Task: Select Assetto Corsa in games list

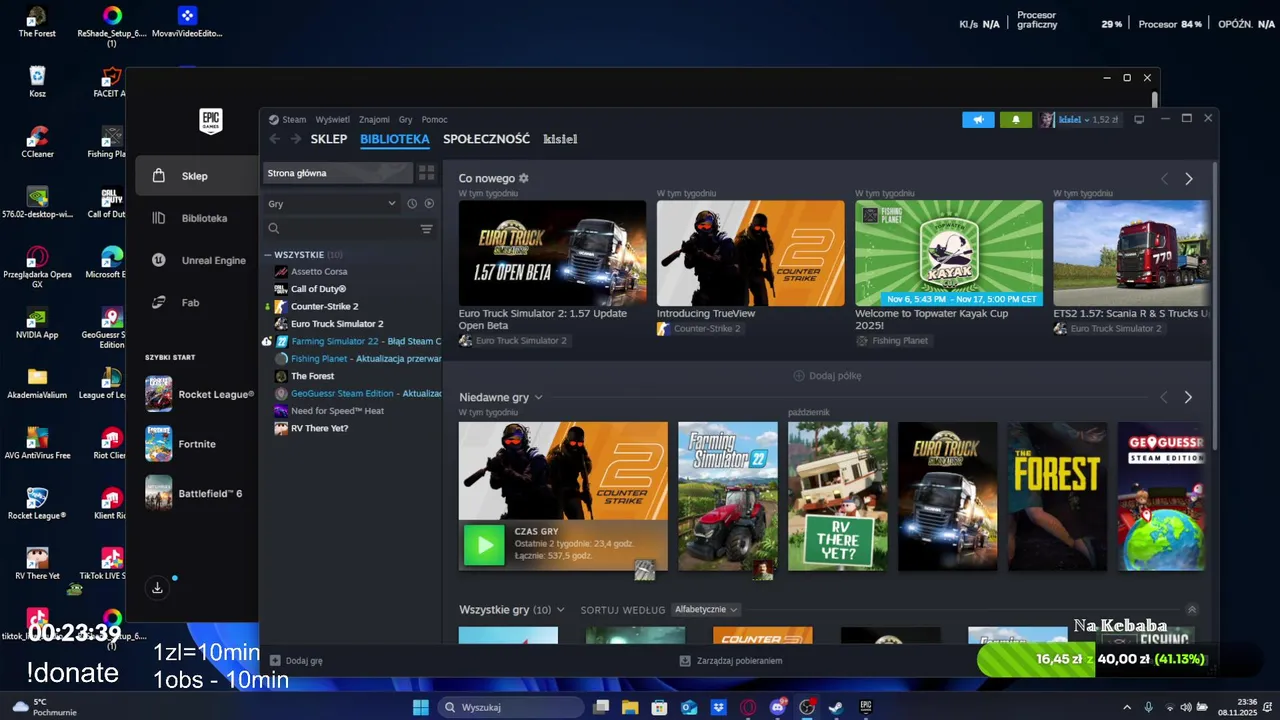Action: tap(318, 272)
